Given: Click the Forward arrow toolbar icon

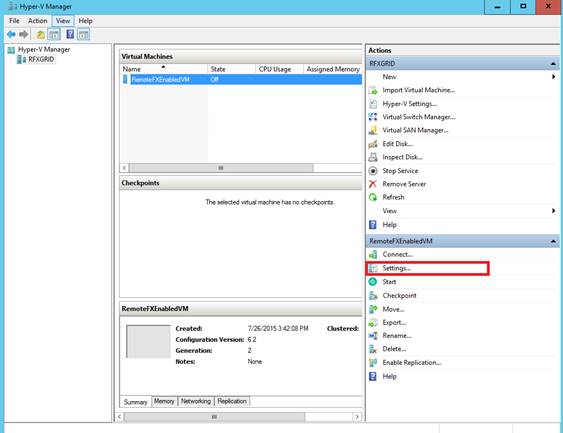Looking at the screenshot, I should click(24, 34).
